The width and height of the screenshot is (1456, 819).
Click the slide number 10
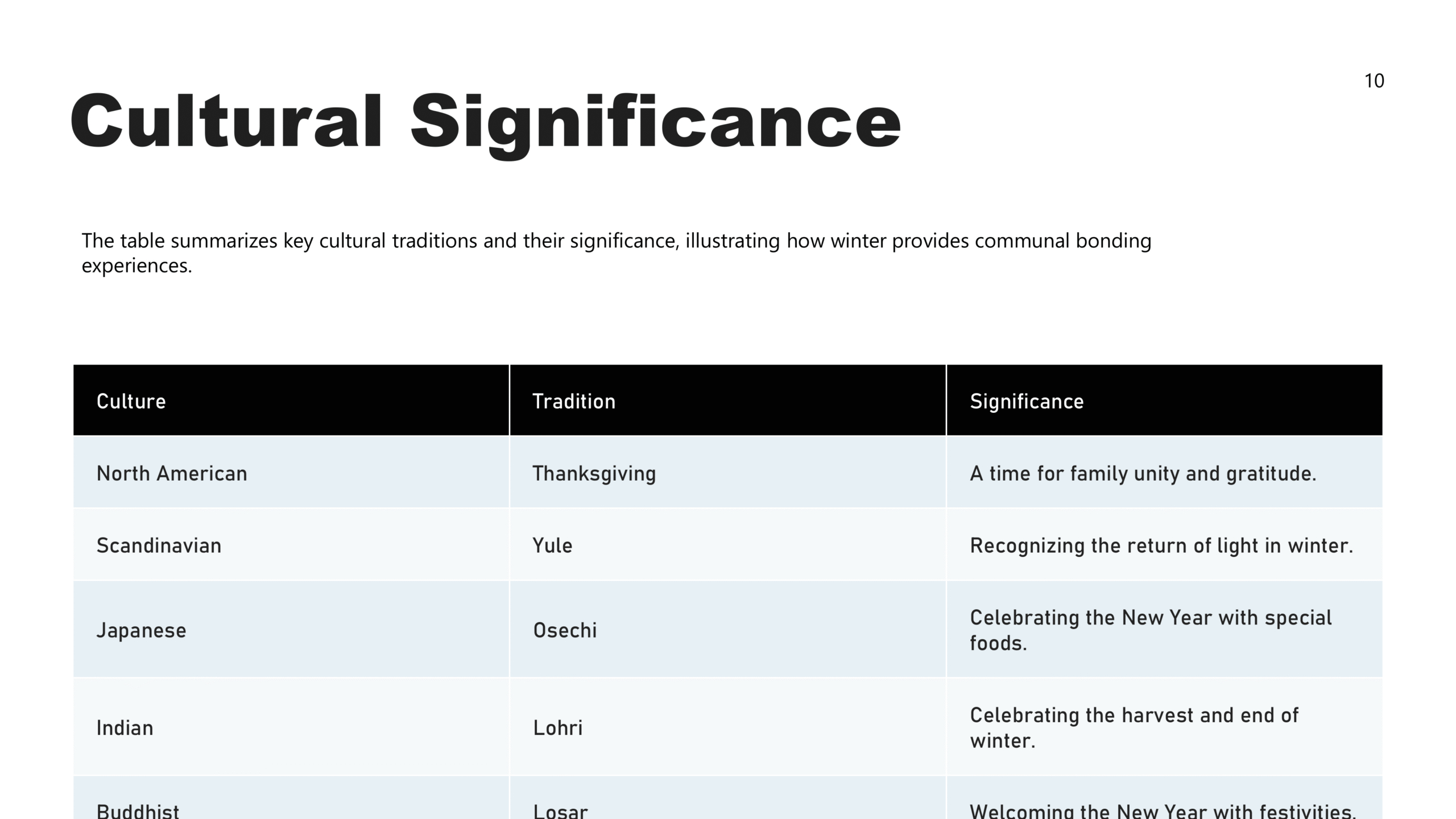(x=1374, y=81)
